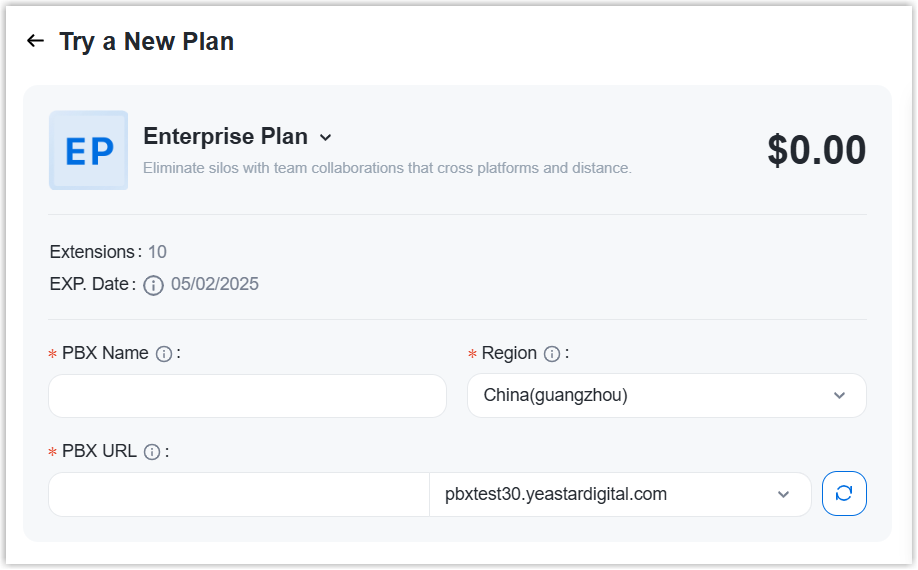Click the $0.00 price
The width and height of the screenshot is (918, 570).
[816, 150]
